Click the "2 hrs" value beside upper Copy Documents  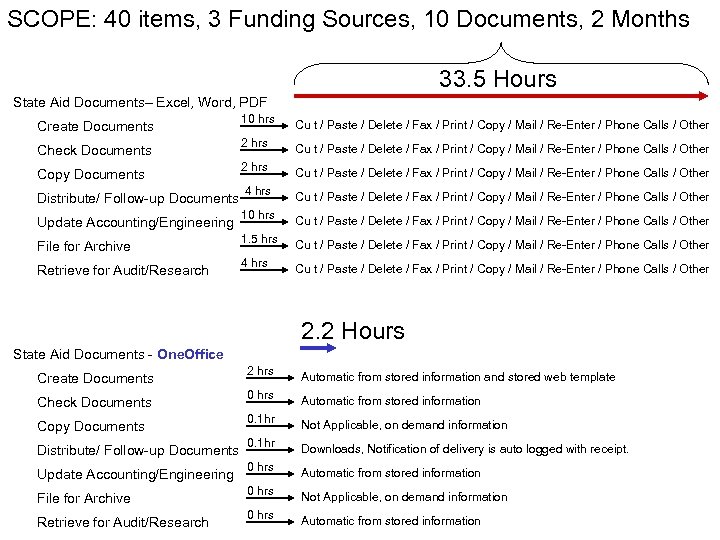tap(254, 167)
